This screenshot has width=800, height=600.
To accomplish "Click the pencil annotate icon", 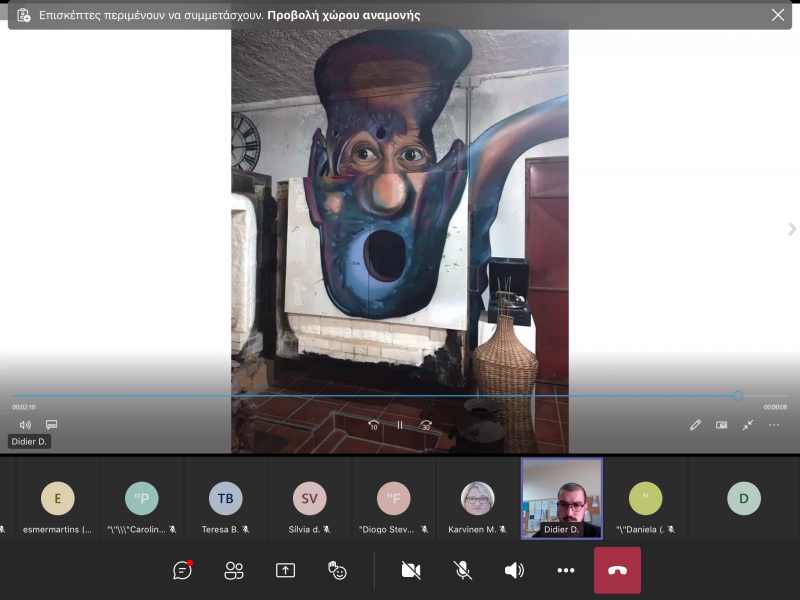I will pyautogui.click(x=695, y=425).
